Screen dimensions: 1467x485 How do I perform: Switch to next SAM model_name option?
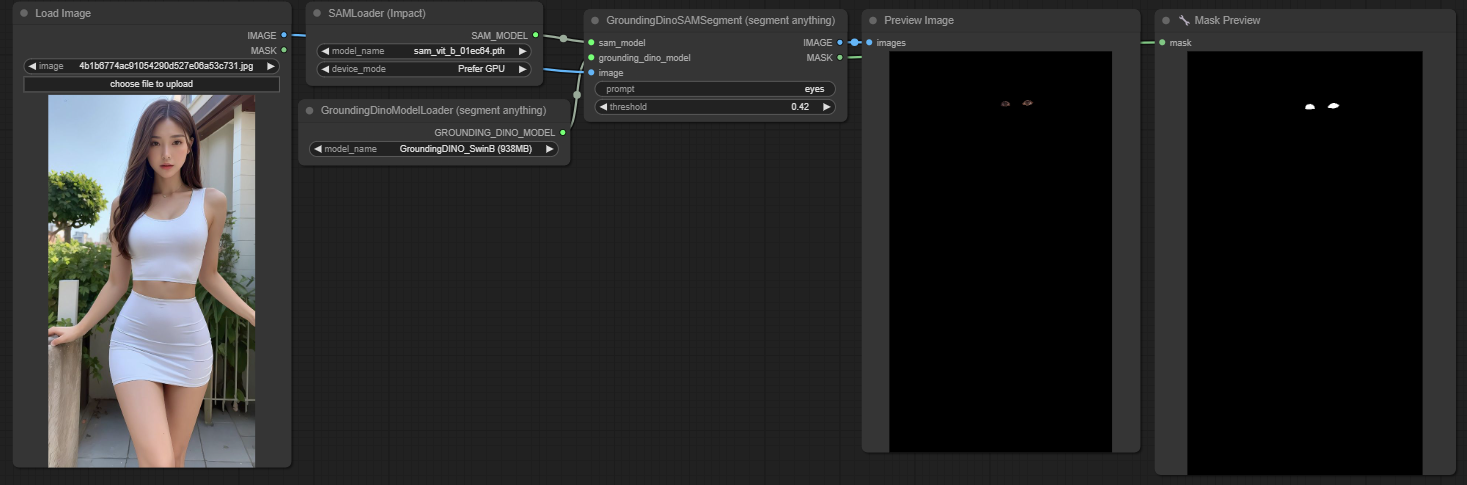(522, 51)
